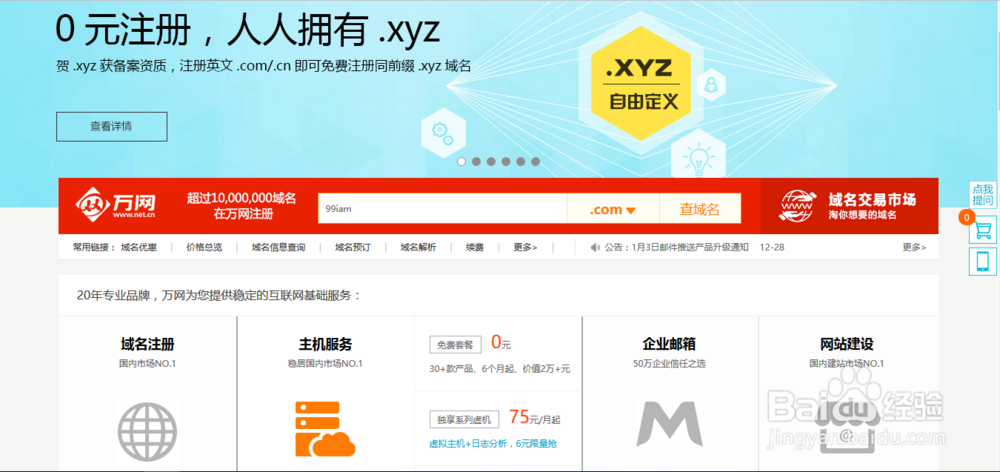Open the 企业邮箱 service heading
This screenshot has height=472, width=1000.
[x=669, y=344]
